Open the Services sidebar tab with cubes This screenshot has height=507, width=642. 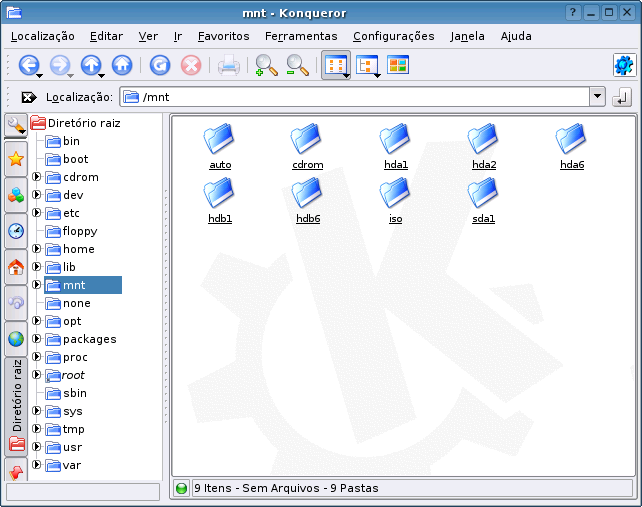point(16,195)
